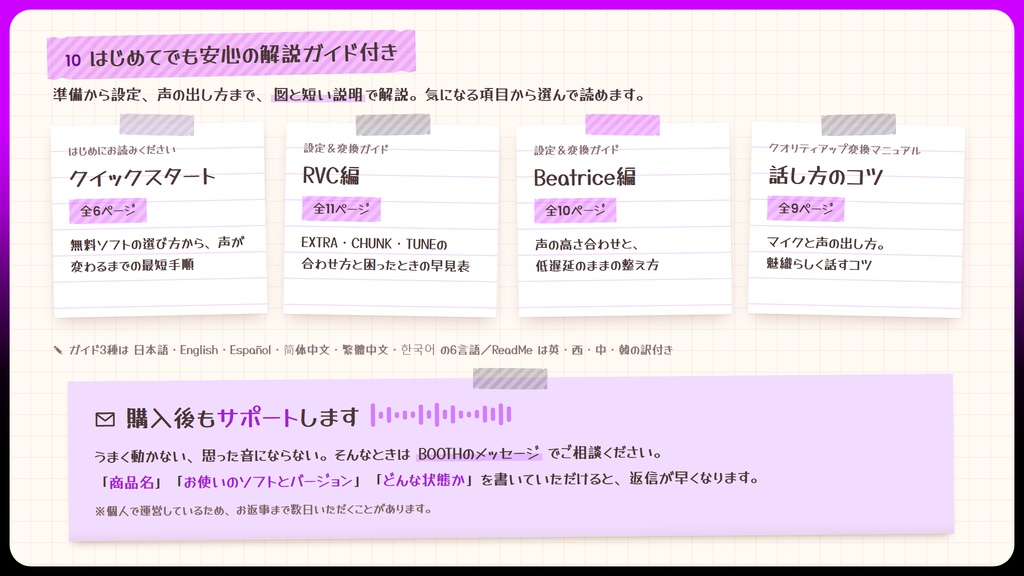Open the クイックスタート guide card
The width and height of the screenshot is (1024, 576).
coord(159,219)
